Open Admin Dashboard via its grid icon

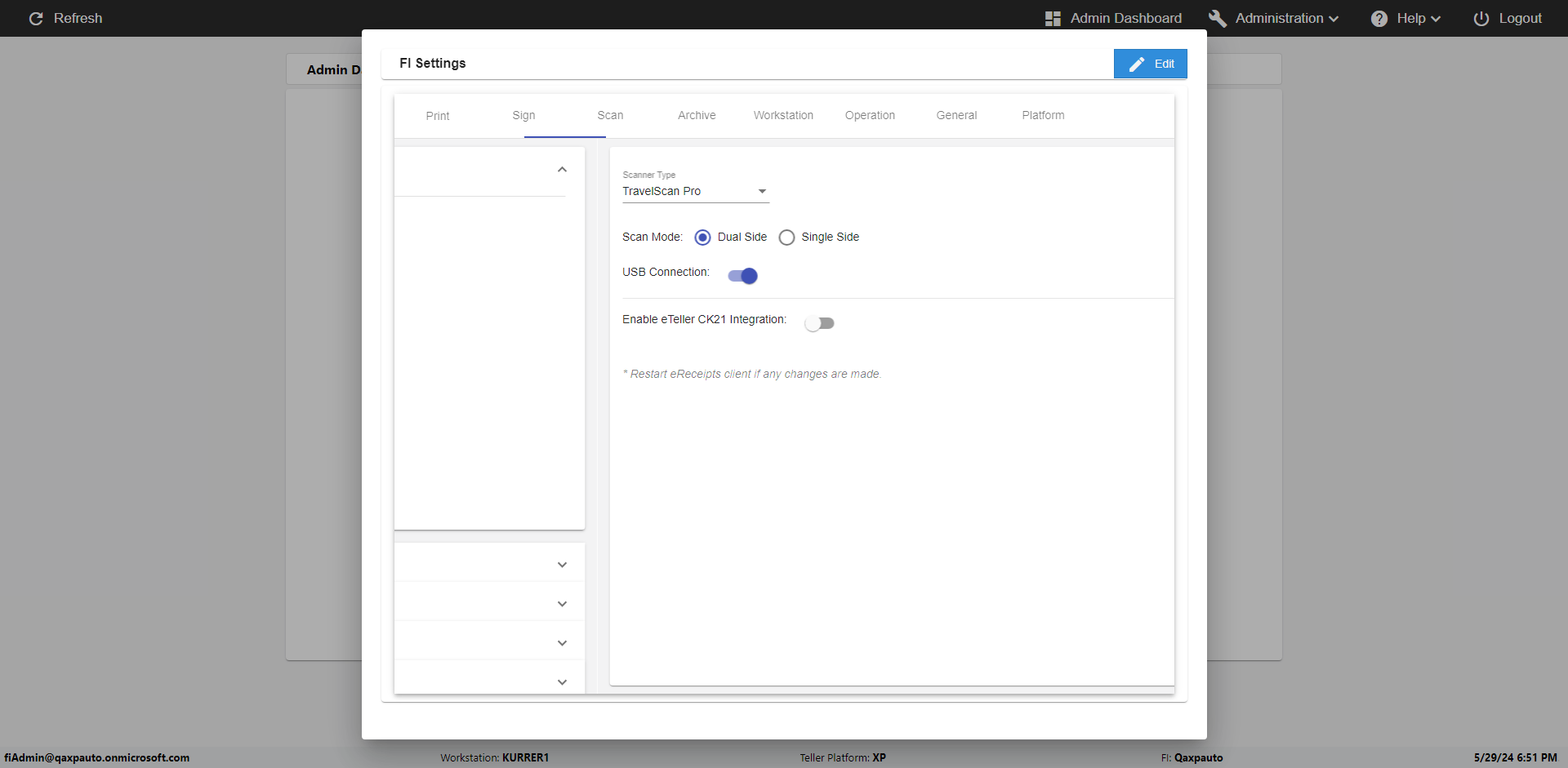tap(1053, 18)
